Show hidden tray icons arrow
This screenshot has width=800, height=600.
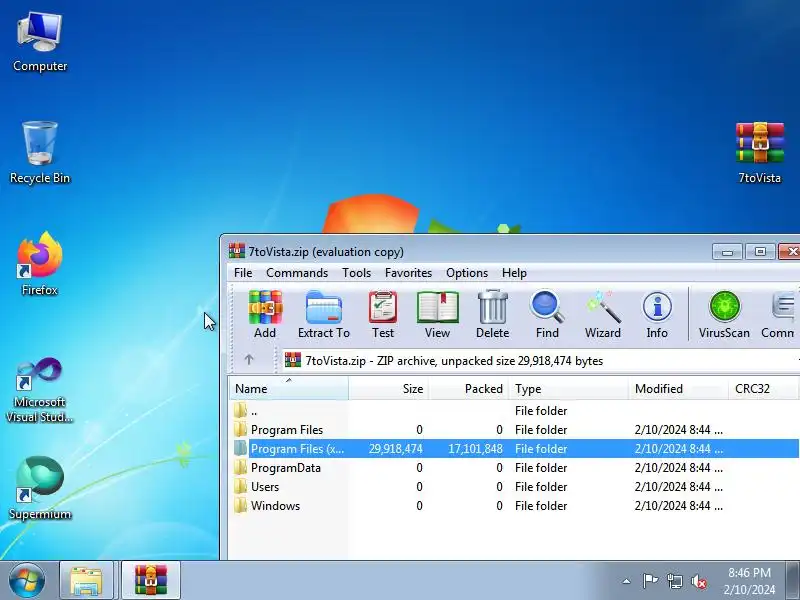pyautogui.click(x=627, y=581)
